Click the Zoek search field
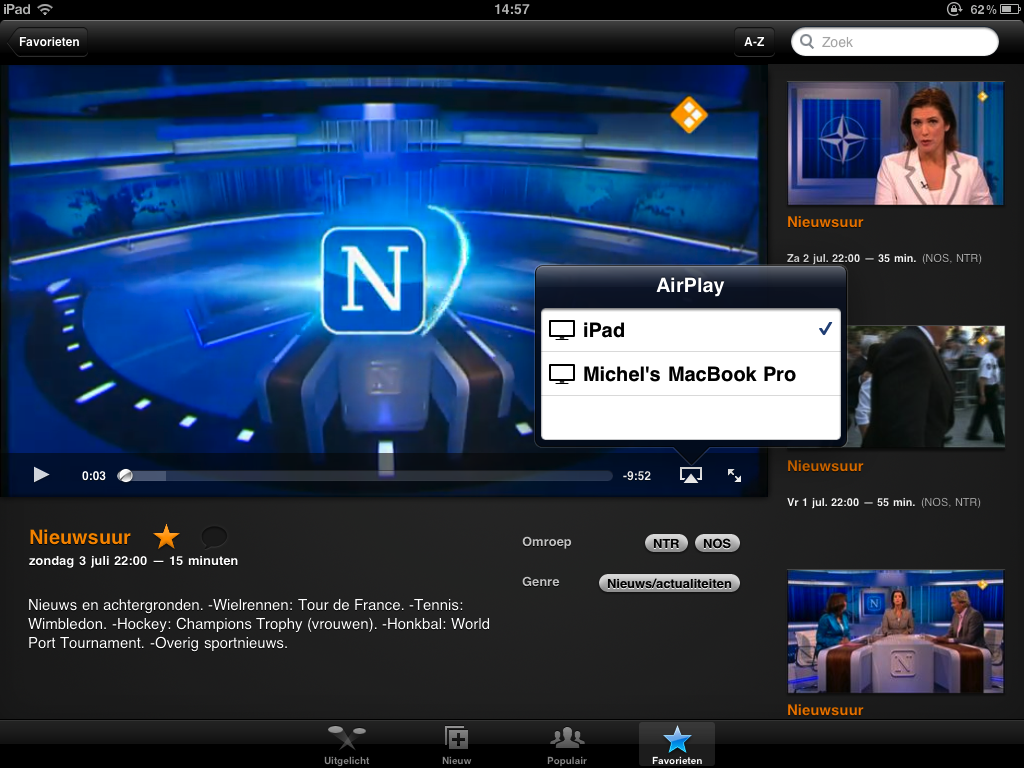The image size is (1024, 768). (x=895, y=42)
